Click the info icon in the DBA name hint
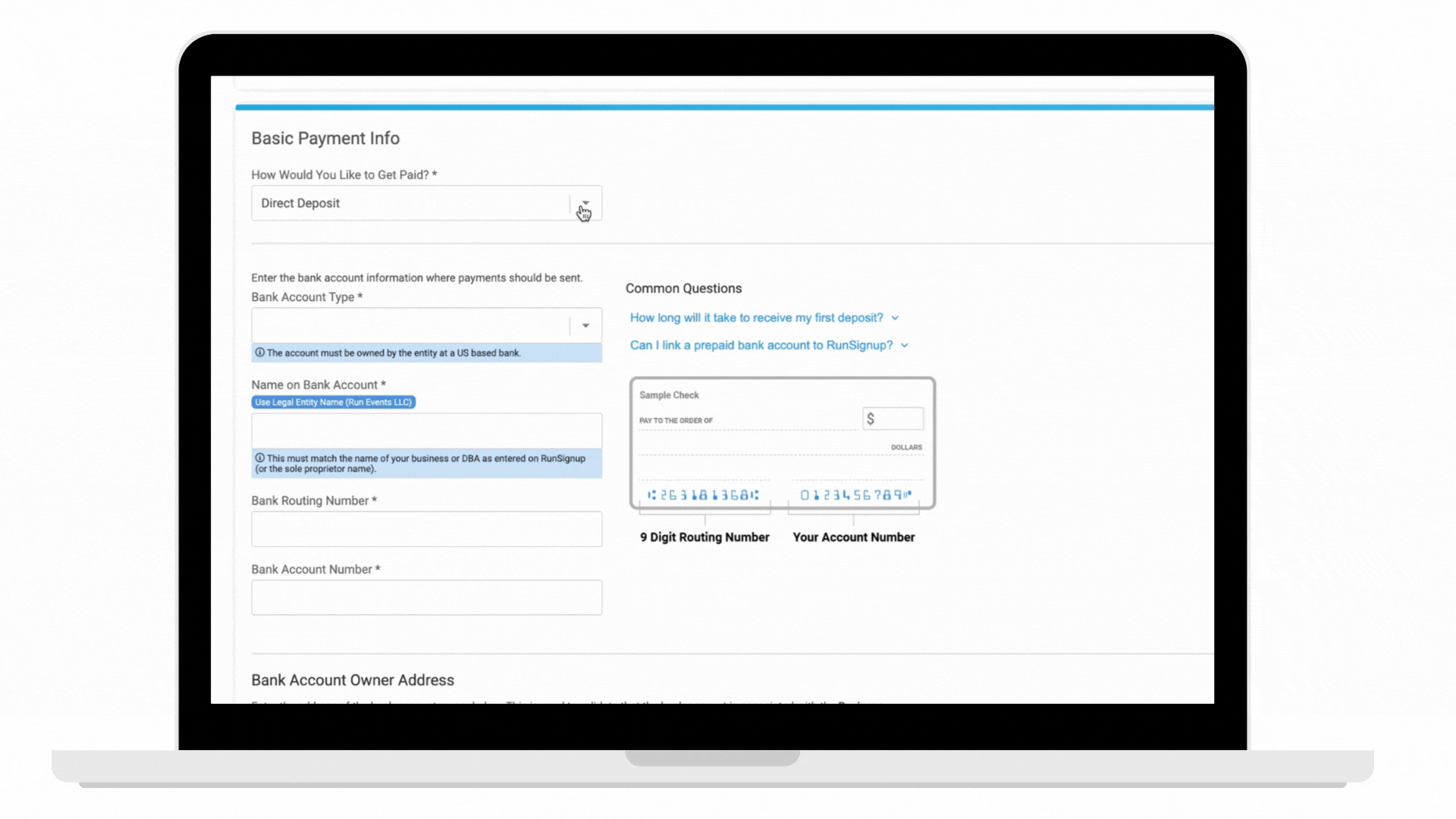 pos(260,458)
